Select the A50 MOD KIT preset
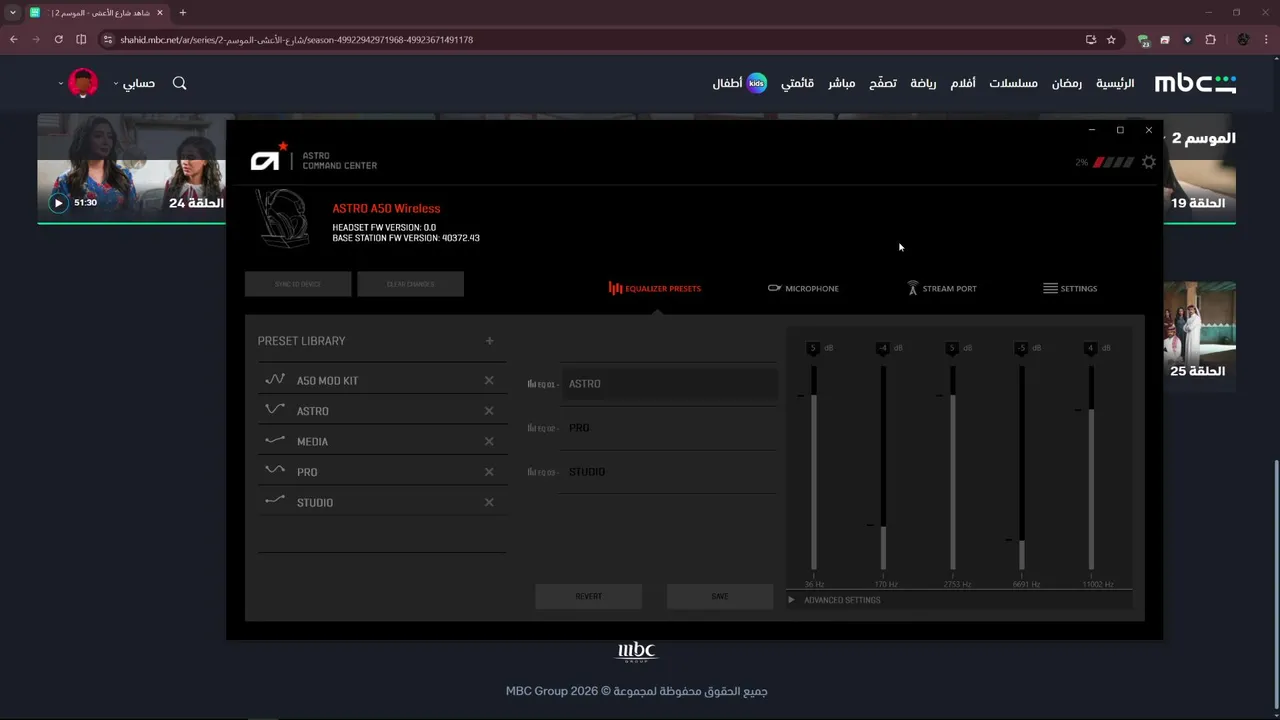Viewport: 1280px width, 720px height. (382, 380)
